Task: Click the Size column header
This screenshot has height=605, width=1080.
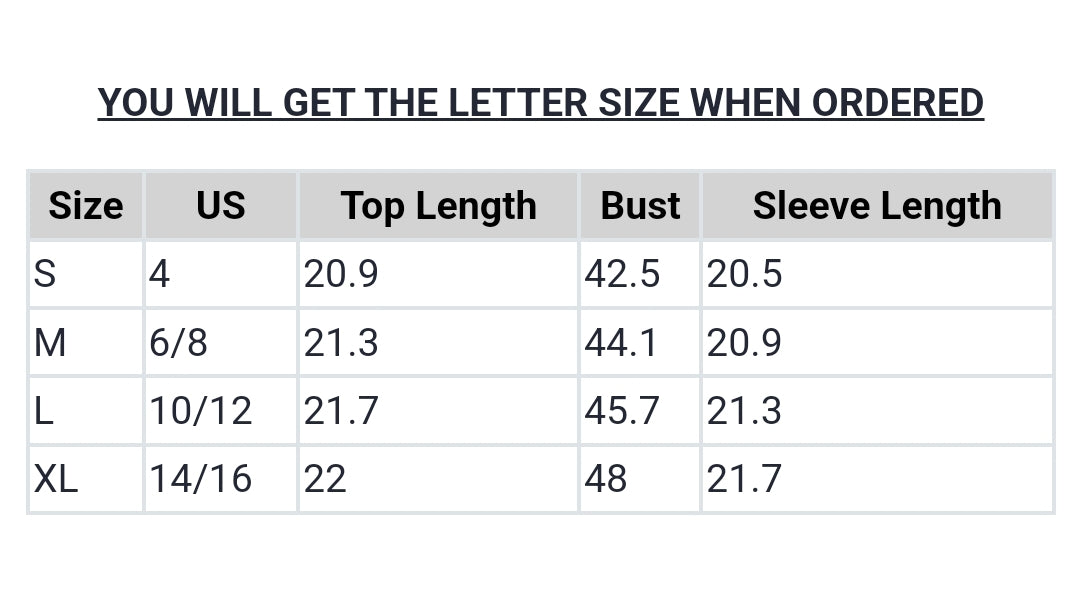Action: pos(86,206)
